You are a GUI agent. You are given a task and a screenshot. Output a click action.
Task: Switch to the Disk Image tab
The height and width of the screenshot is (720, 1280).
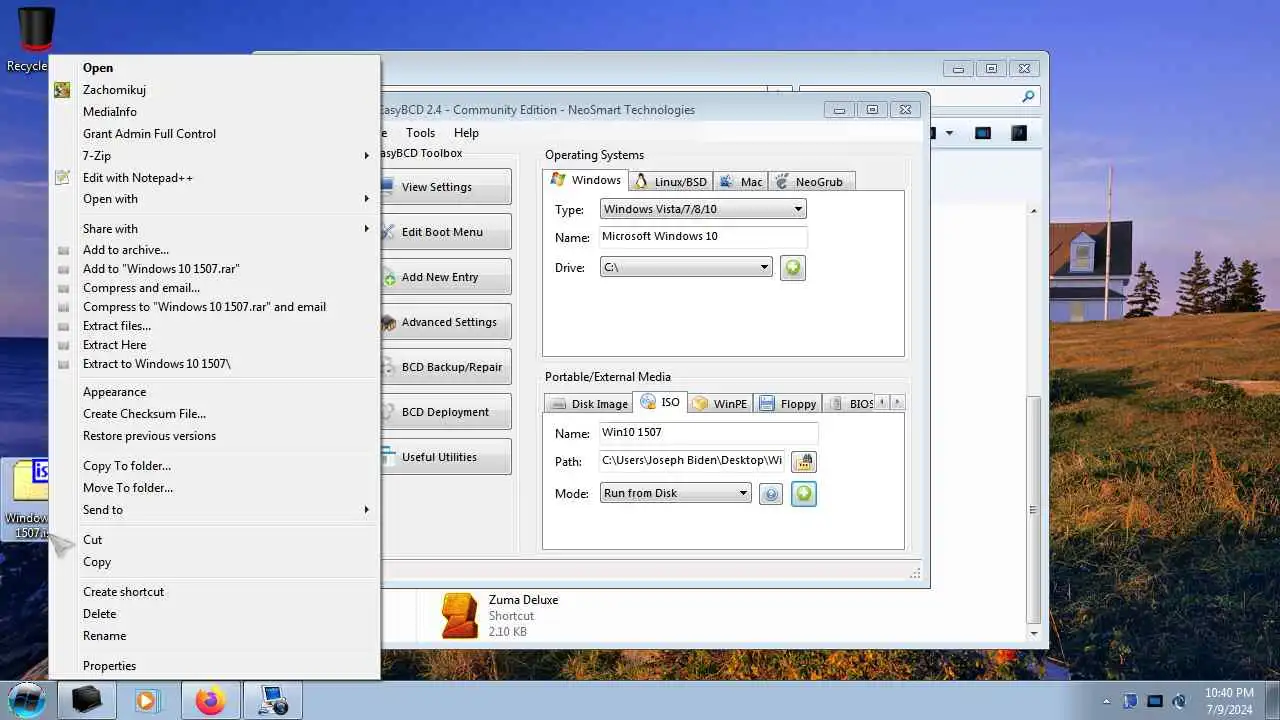tap(588, 404)
